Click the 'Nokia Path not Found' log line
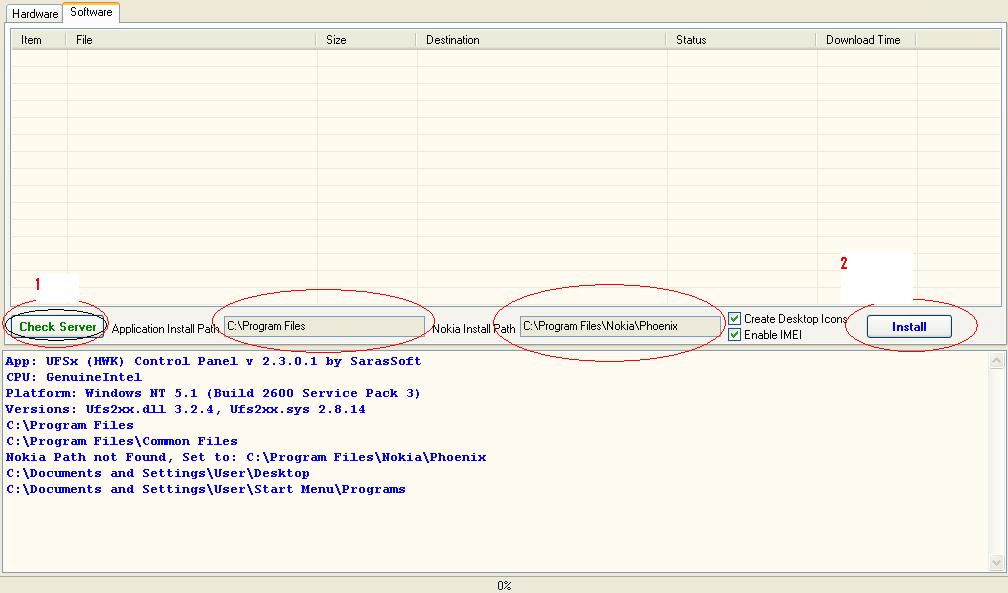 (x=246, y=458)
